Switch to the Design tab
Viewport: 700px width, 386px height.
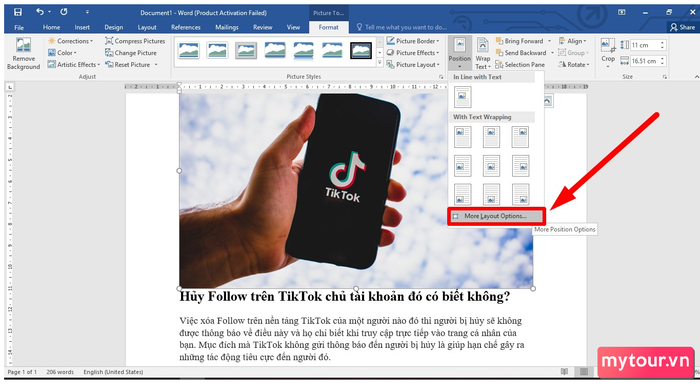(114, 27)
